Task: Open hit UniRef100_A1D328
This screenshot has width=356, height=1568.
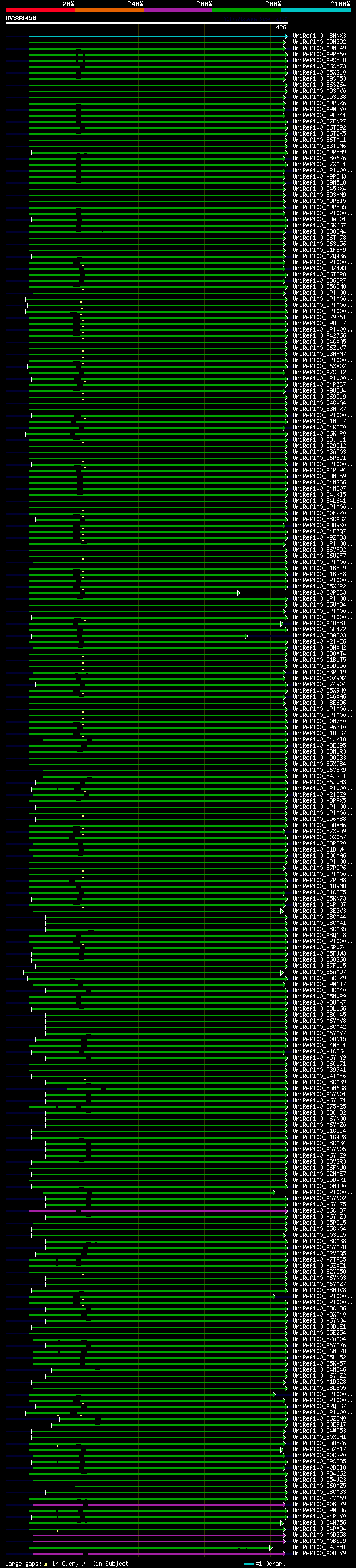Action: click(319, 1382)
